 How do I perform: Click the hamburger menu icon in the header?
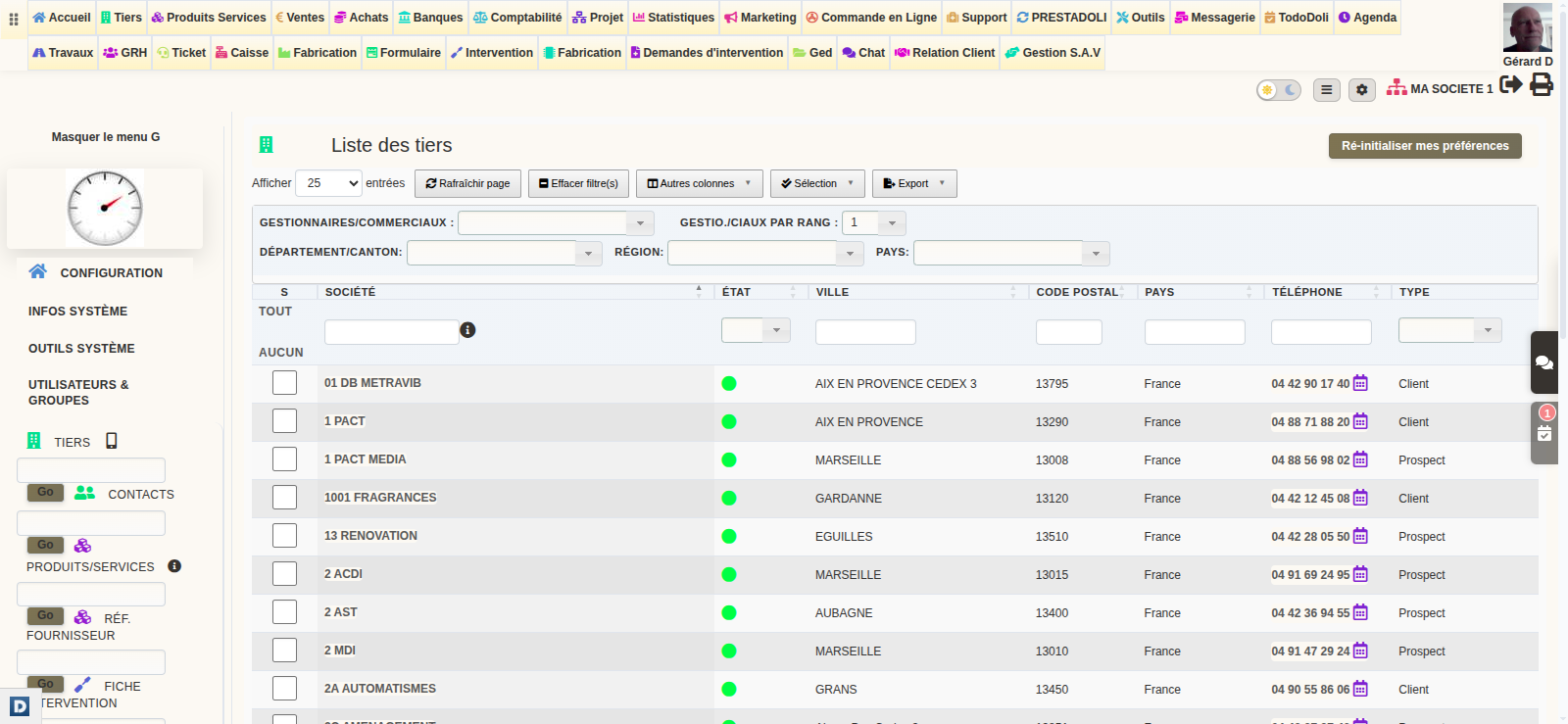[x=1326, y=90]
